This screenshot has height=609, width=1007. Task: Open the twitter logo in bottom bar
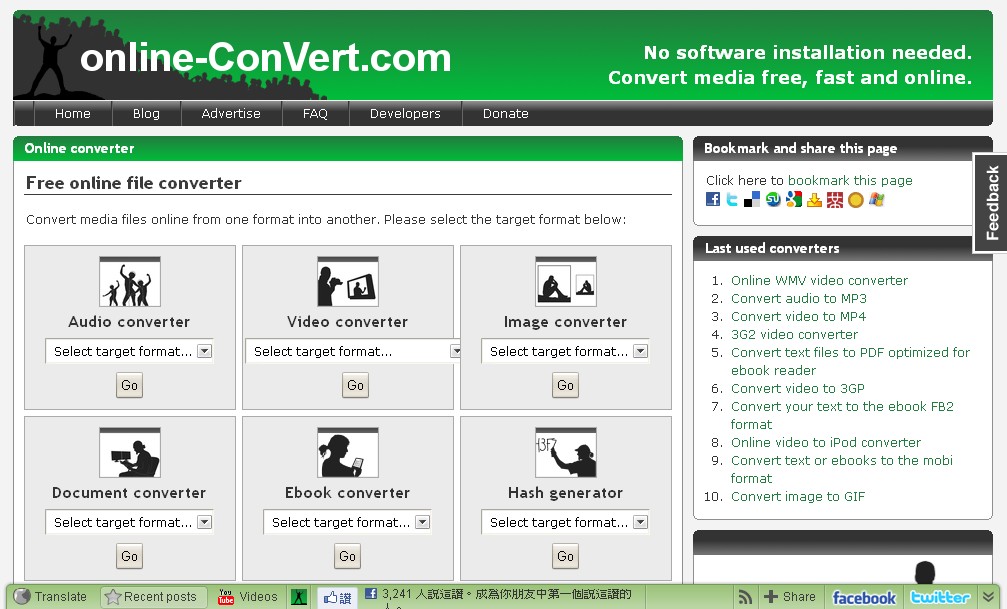click(940, 597)
